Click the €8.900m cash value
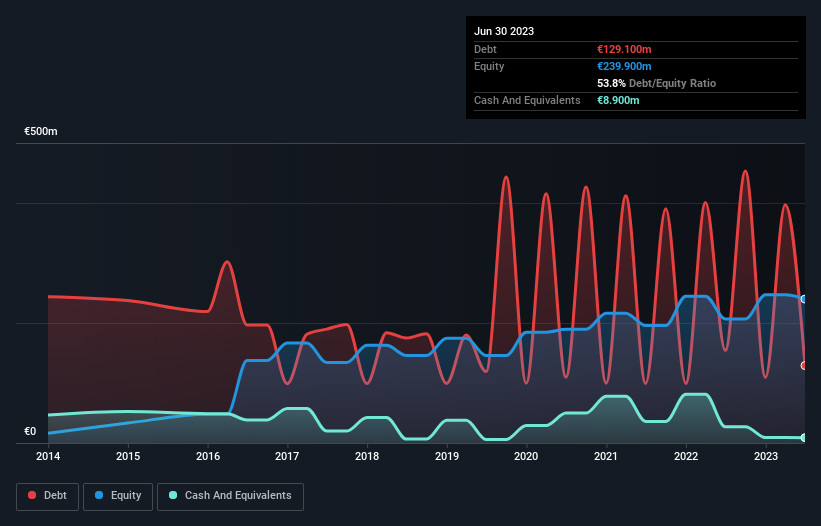The width and height of the screenshot is (821, 526). (618, 100)
